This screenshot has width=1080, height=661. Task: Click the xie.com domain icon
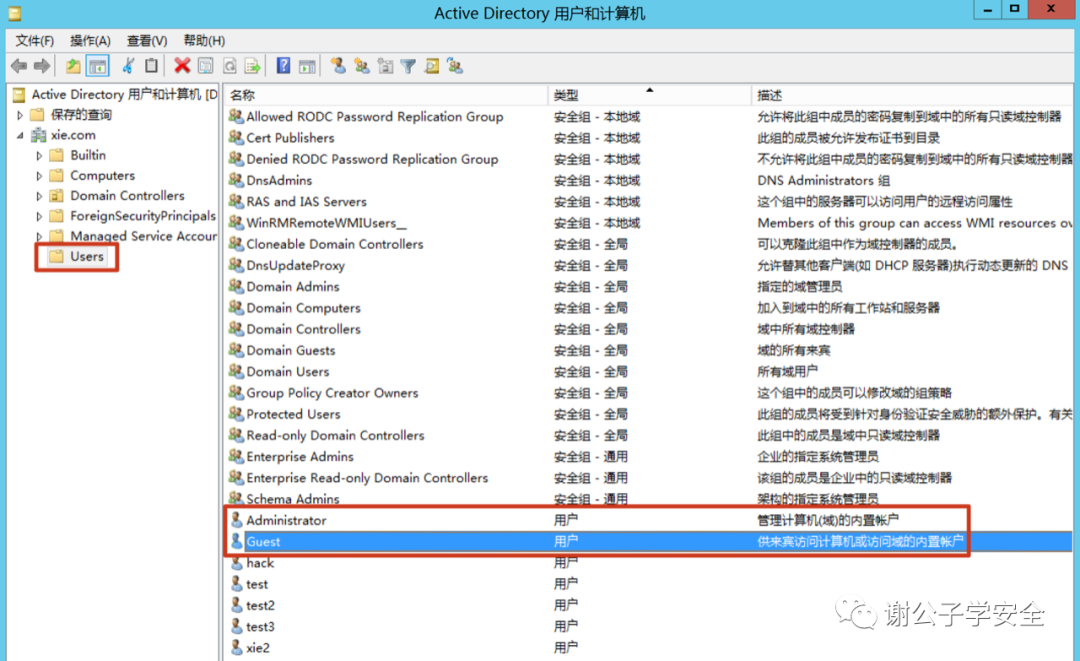(39, 135)
